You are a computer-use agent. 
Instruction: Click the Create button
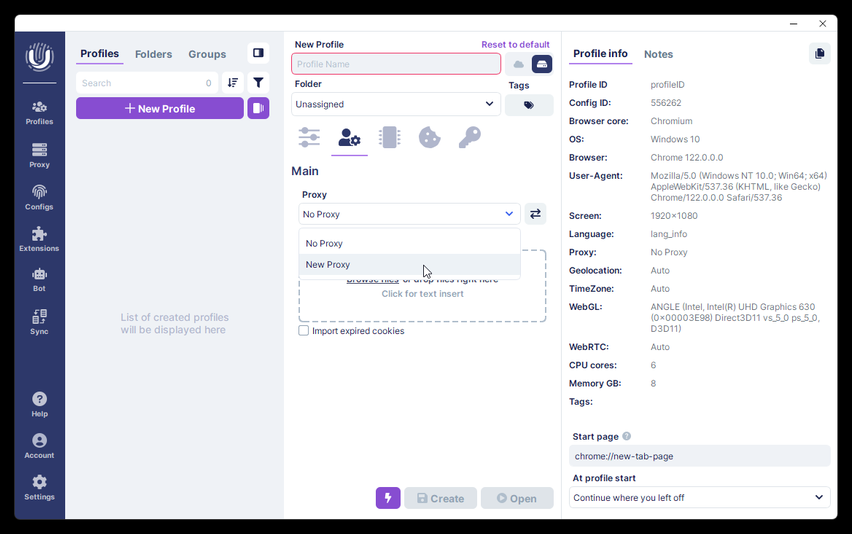[441, 498]
